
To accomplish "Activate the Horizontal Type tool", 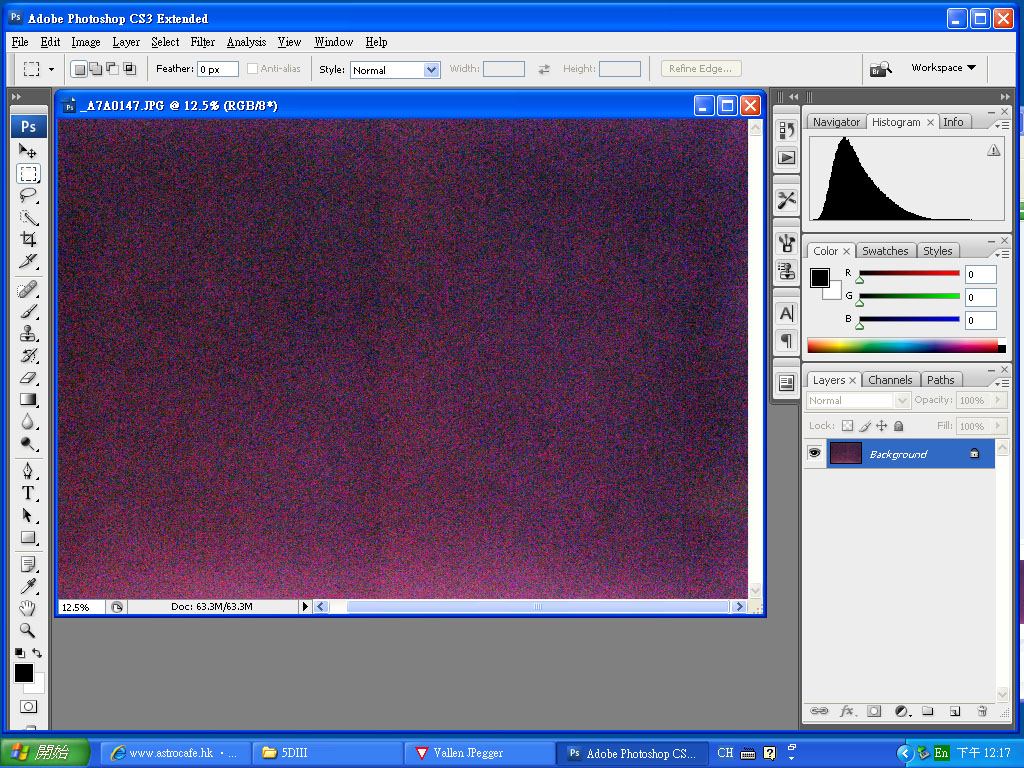I will pyautogui.click(x=28, y=493).
